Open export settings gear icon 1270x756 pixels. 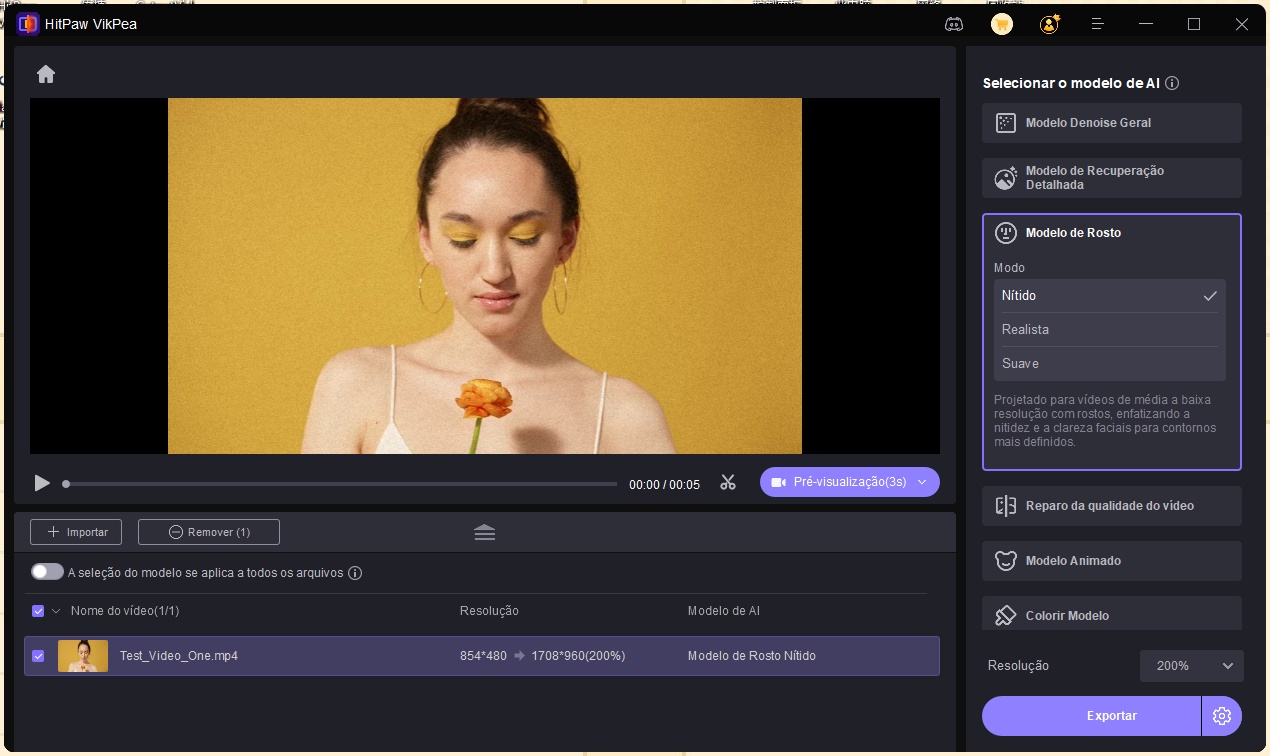[1222, 716]
